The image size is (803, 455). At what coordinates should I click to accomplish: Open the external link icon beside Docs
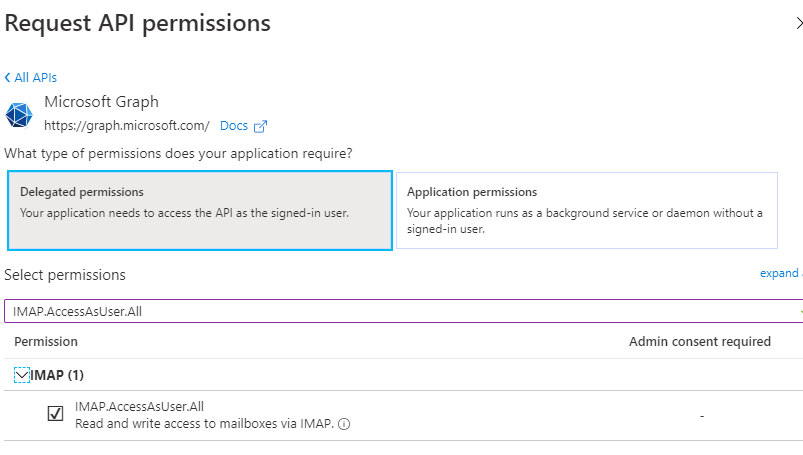[260, 126]
